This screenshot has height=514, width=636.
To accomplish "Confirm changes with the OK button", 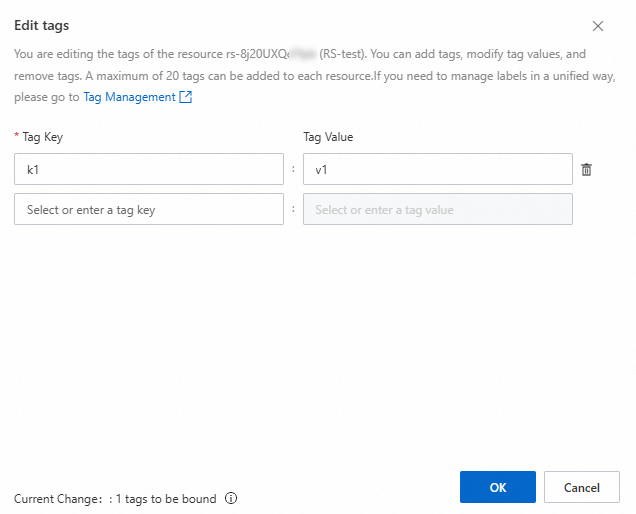I will 497,487.
